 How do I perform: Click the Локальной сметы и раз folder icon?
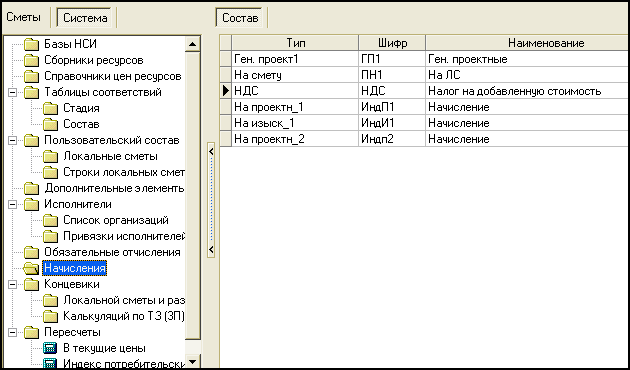[51, 300]
